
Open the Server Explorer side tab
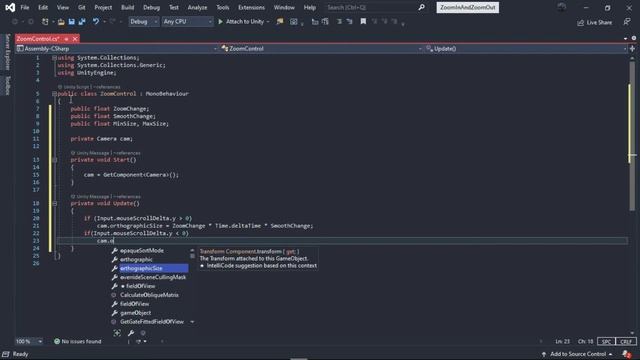coord(7,51)
